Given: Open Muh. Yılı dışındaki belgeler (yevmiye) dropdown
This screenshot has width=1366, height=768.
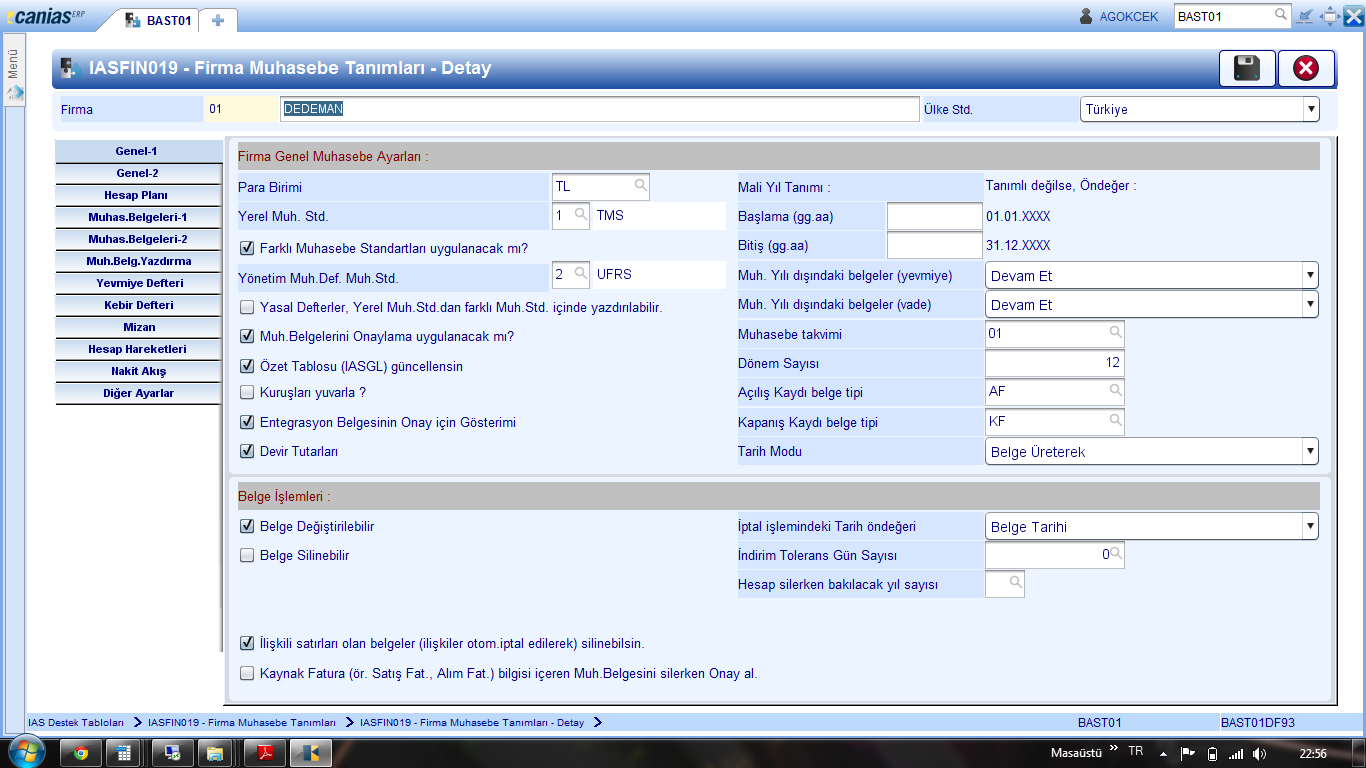Looking at the screenshot, I should (x=1151, y=275).
